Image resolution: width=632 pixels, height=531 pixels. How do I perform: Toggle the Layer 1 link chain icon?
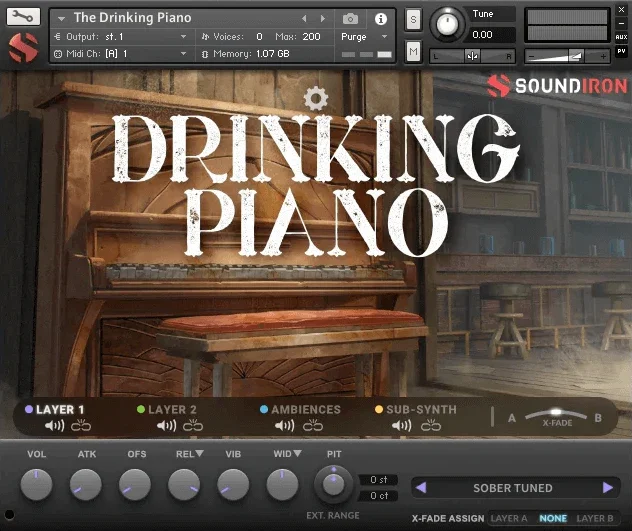pos(81,425)
